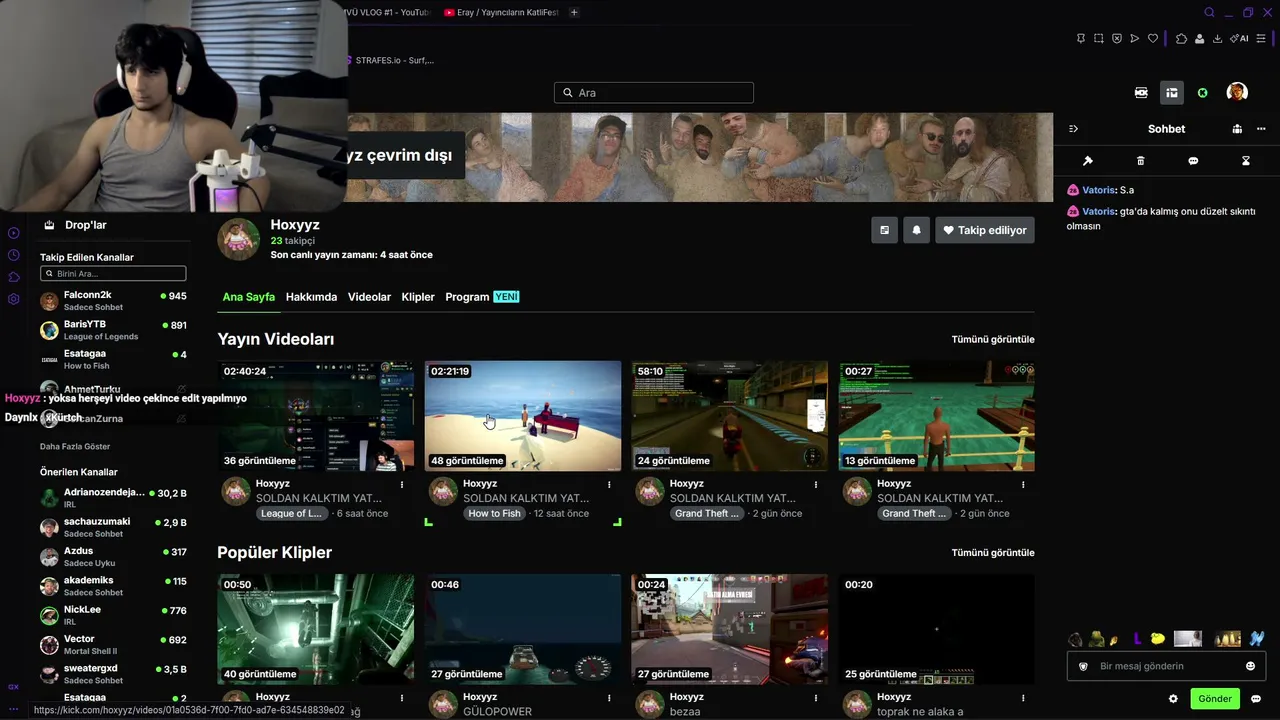1280x720 pixels.
Task: Send message with the Gönder button
Action: tap(1215, 699)
